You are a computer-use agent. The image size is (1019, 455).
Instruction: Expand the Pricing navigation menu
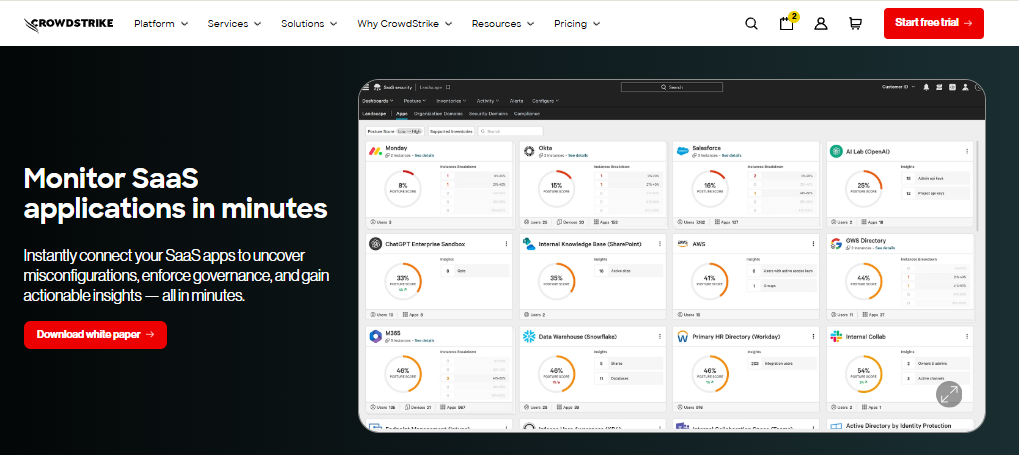tap(576, 23)
